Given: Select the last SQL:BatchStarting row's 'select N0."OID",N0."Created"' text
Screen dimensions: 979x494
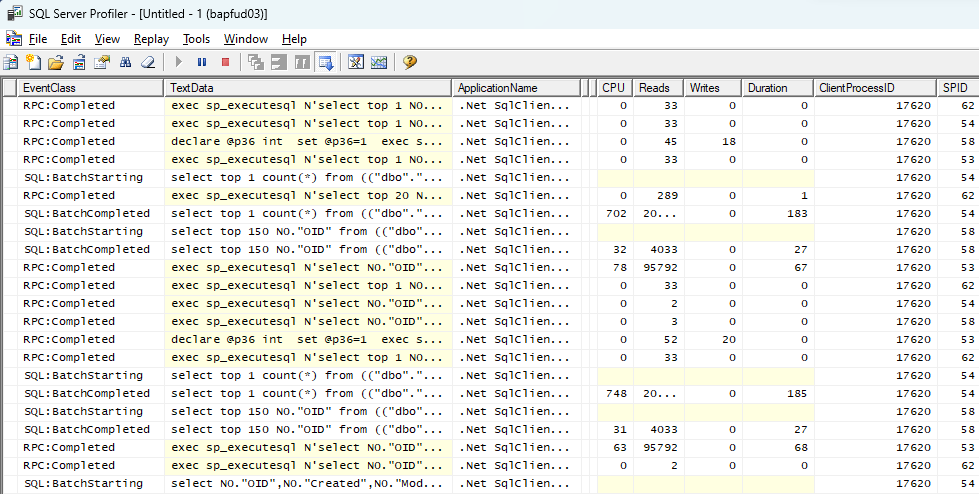Looking at the screenshot, I should pos(308,483).
